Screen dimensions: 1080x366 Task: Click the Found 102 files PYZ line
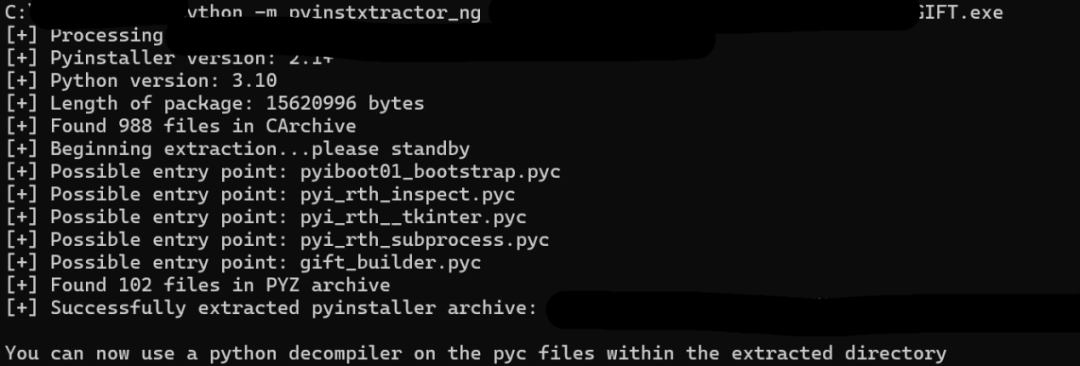(198, 285)
